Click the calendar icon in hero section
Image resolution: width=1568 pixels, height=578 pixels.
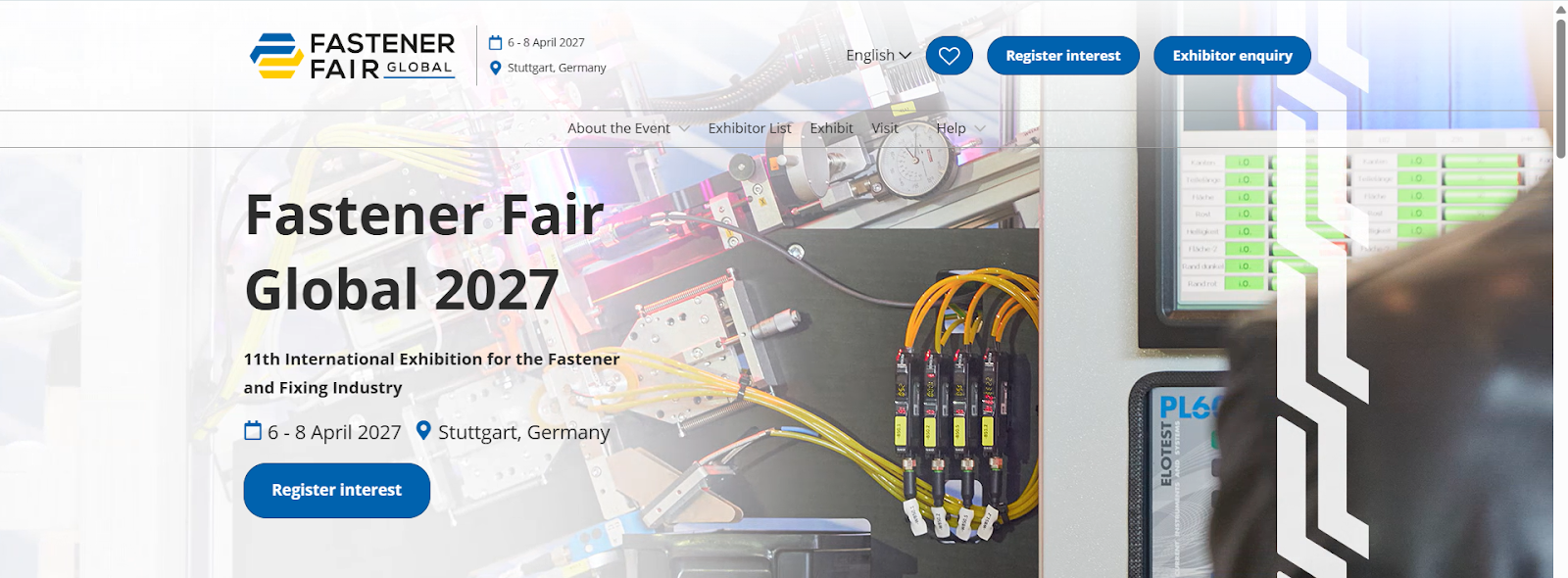click(253, 431)
